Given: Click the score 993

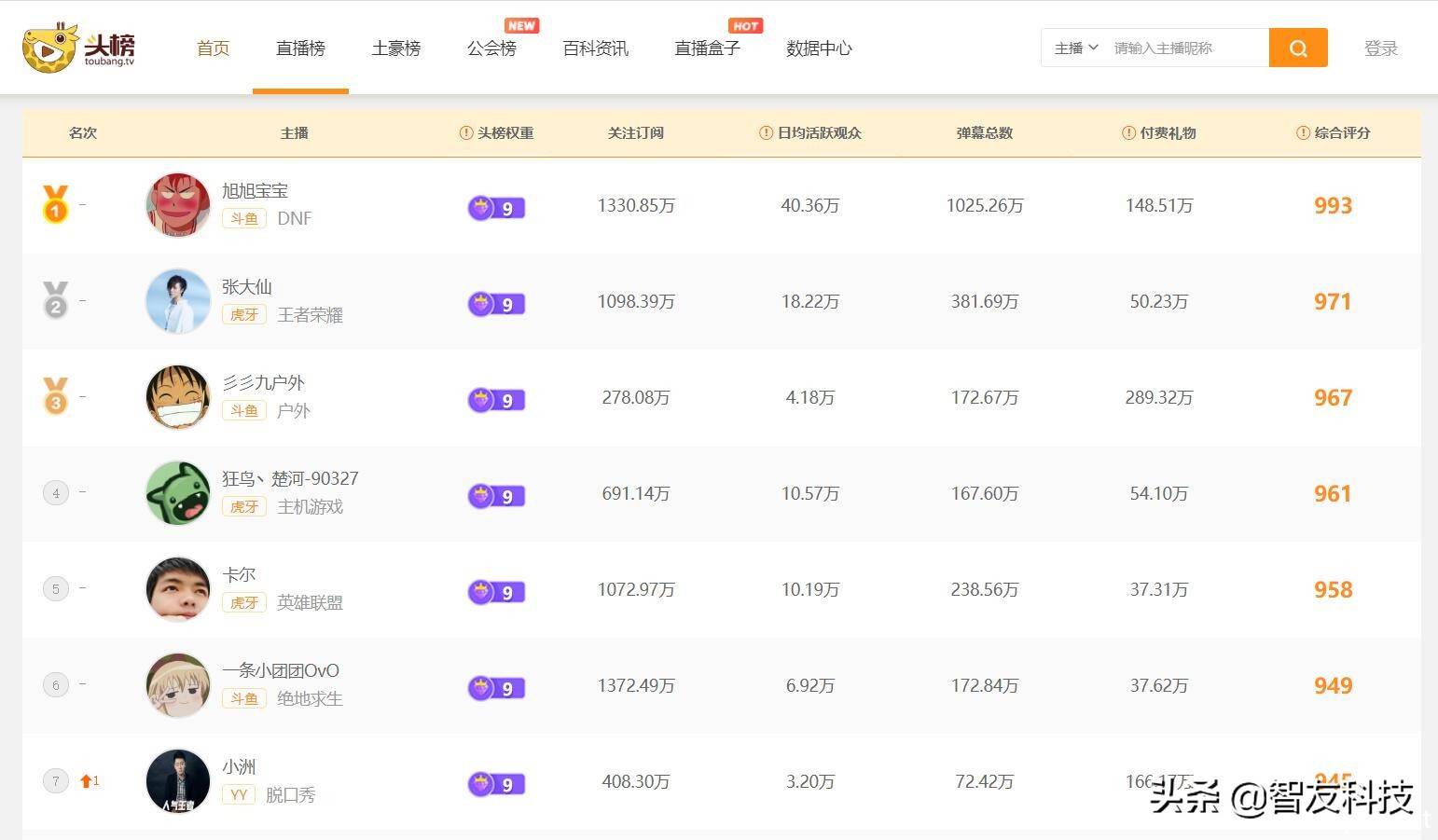Looking at the screenshot, I should coord(1333,206).
